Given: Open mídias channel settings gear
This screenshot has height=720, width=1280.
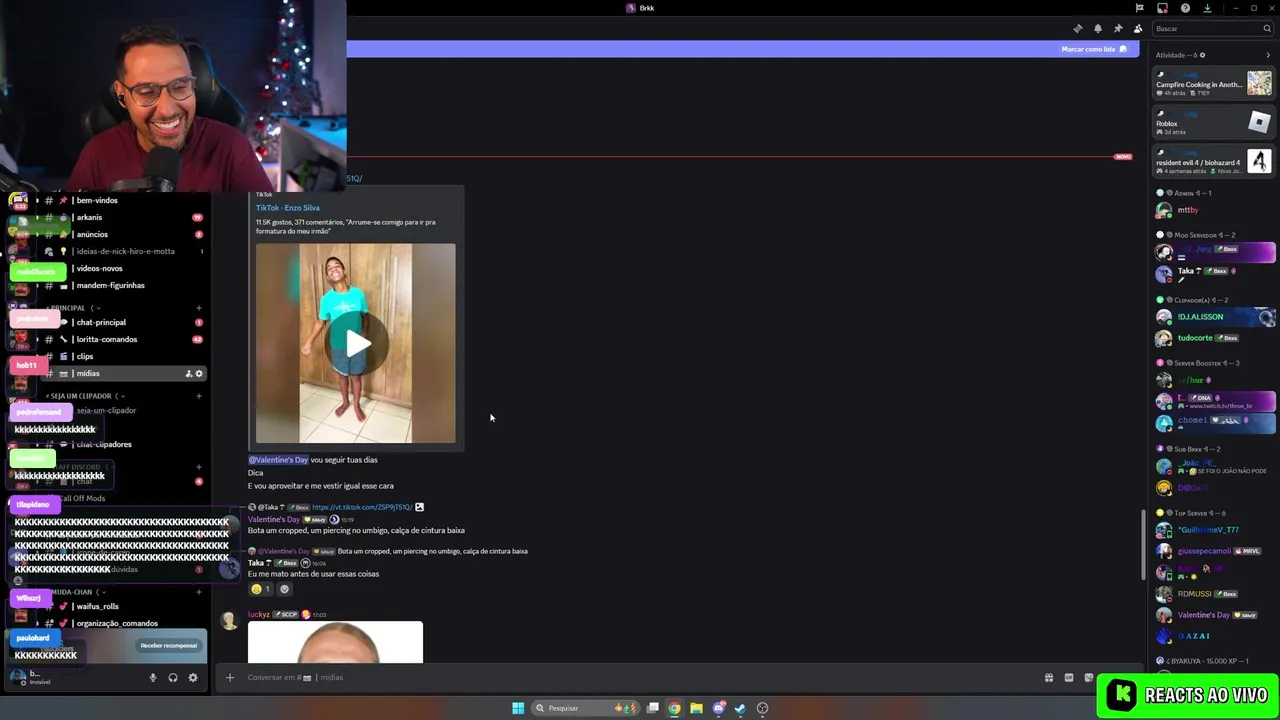Looking at the screenshot, I should [199, 373].
